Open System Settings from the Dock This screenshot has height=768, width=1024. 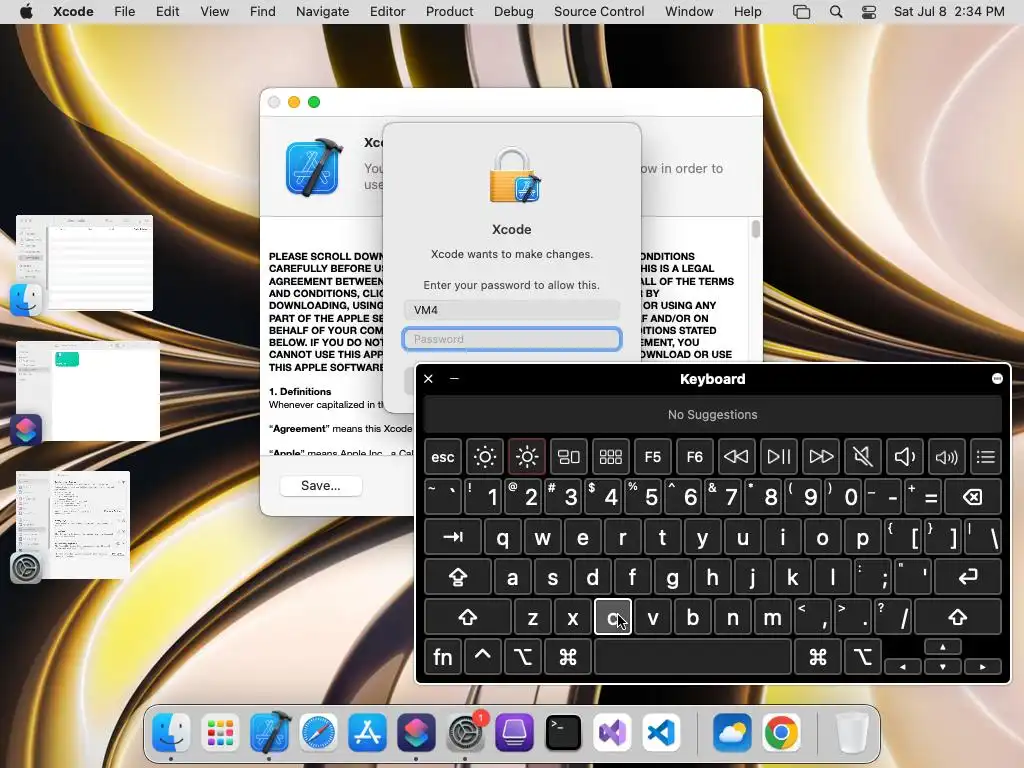[x=465, y=733]
